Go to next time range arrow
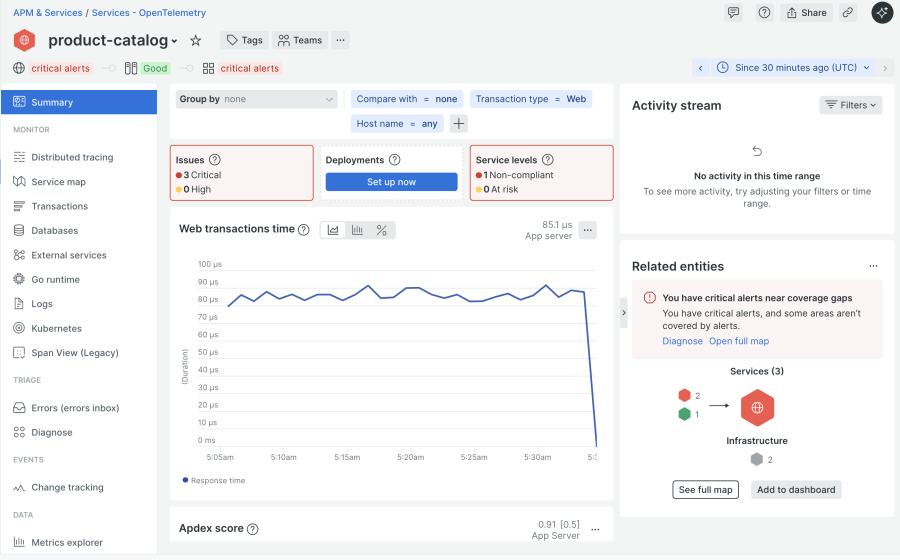Image resolution: width=900 pixels, height=560 pixels. pyautogui.click(x=885, y=68)
